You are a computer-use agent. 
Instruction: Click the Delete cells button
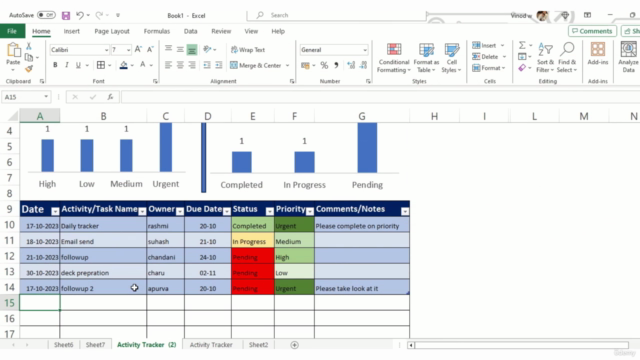(x=485, y=57)
